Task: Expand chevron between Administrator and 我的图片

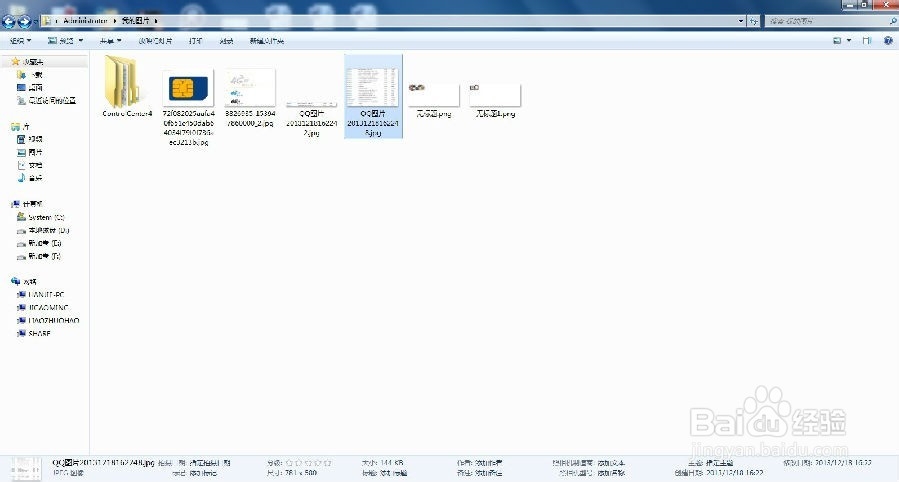Action: [x=115, y=21]
